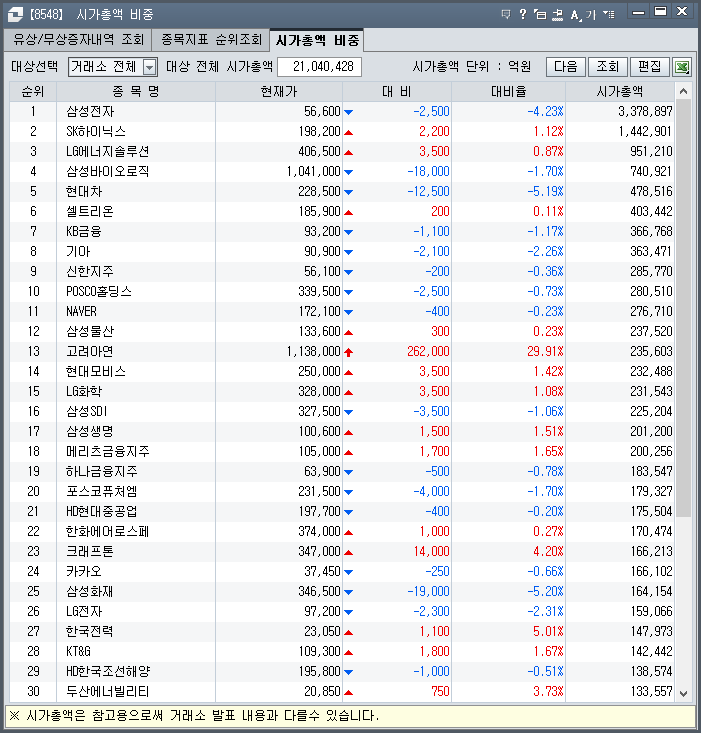The image size is (701, 733).
Task: Select the LG전자 stock name
Action: (x=84, y=612)
